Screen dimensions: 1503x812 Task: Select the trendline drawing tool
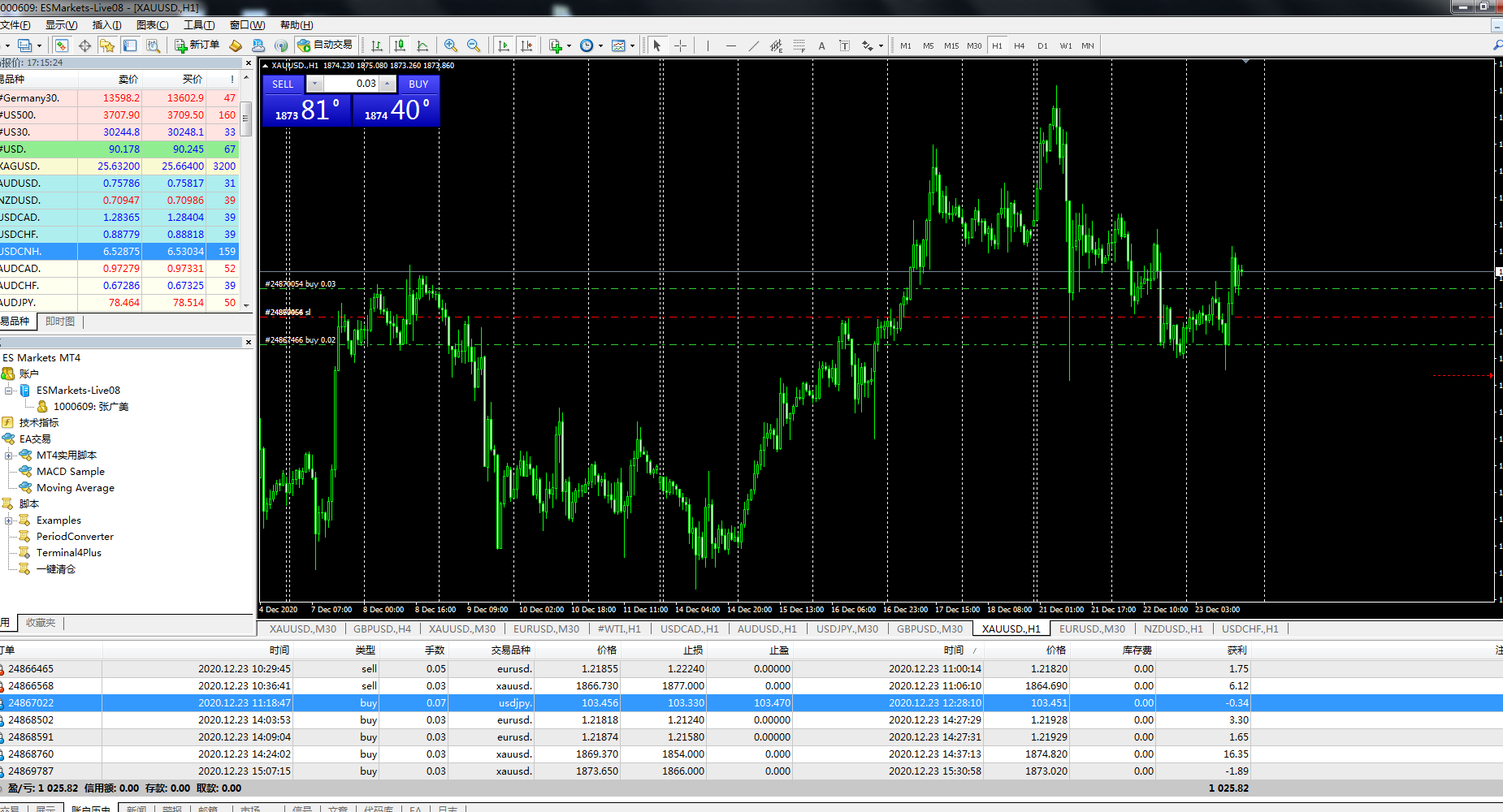pyautogui.click(x=753, y=45)
